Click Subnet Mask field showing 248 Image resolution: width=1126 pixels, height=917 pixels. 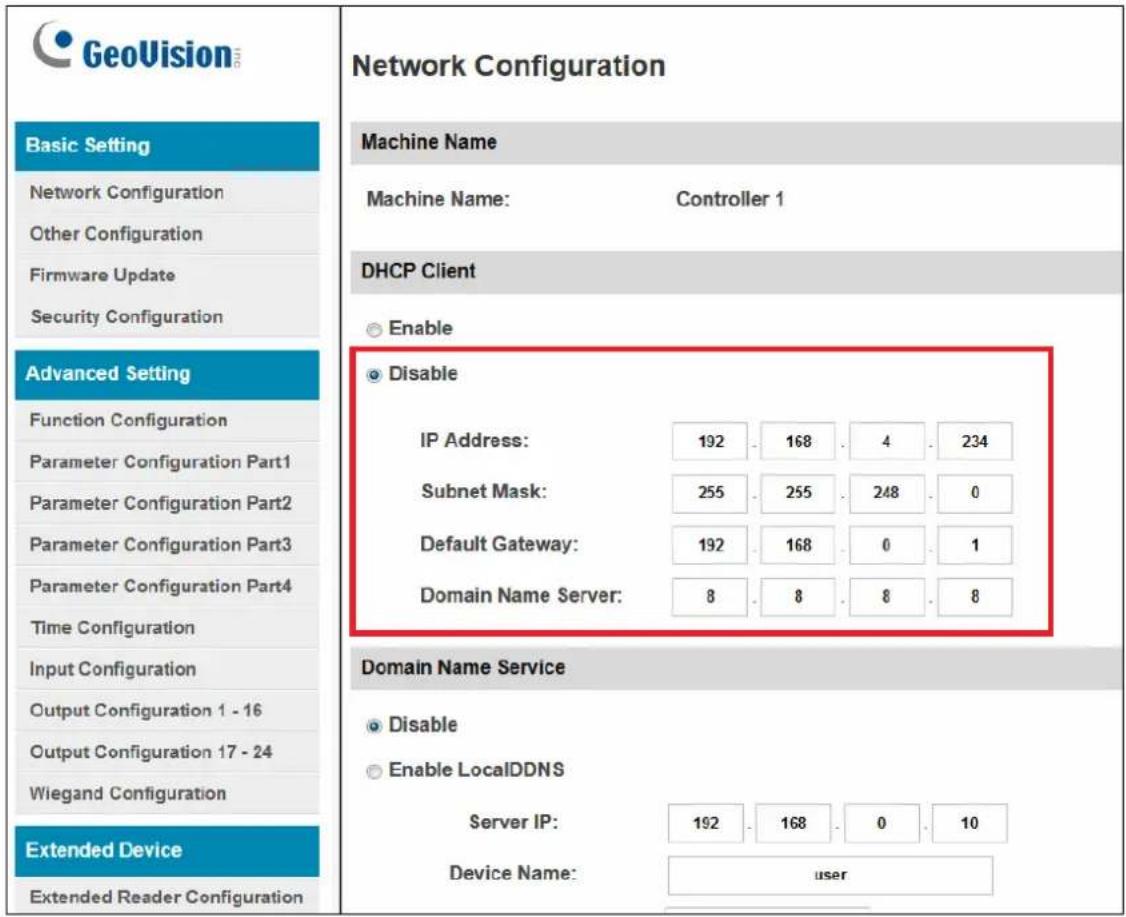tap(886, 493)
